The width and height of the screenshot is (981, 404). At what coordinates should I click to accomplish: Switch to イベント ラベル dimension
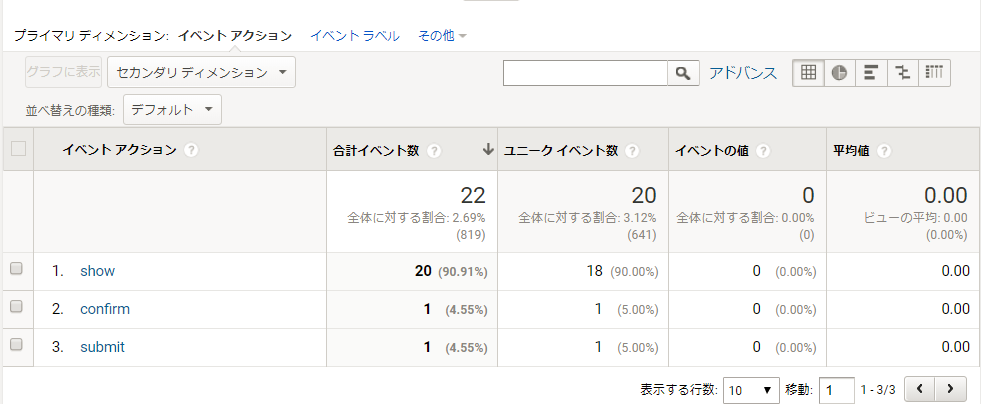pos(355,36)
